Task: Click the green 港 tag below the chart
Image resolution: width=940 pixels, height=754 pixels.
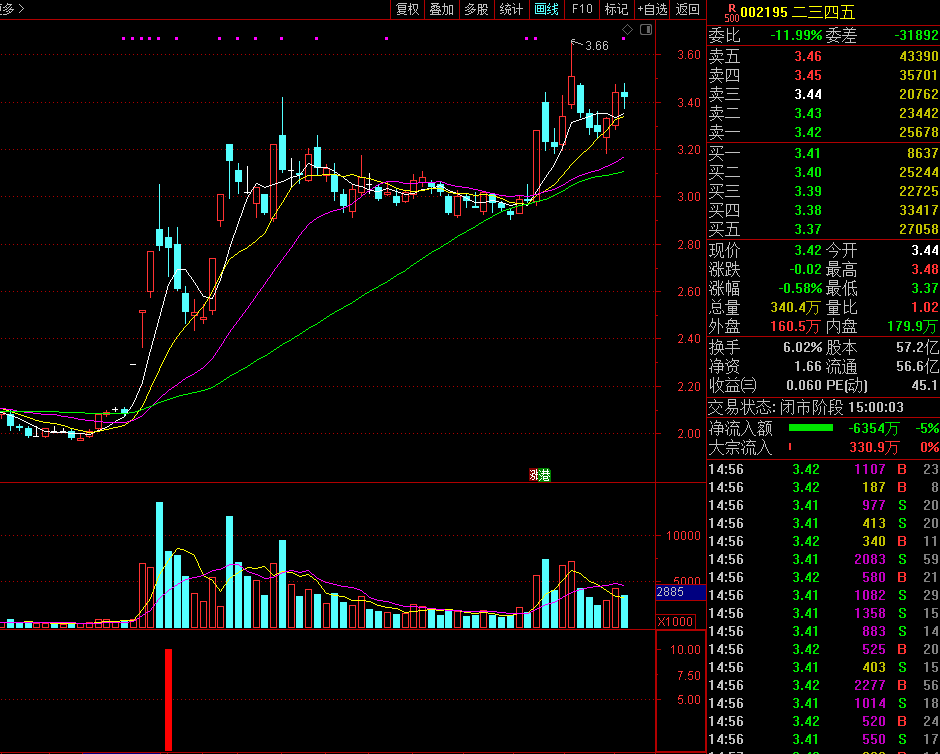Action: click(545, 475)
